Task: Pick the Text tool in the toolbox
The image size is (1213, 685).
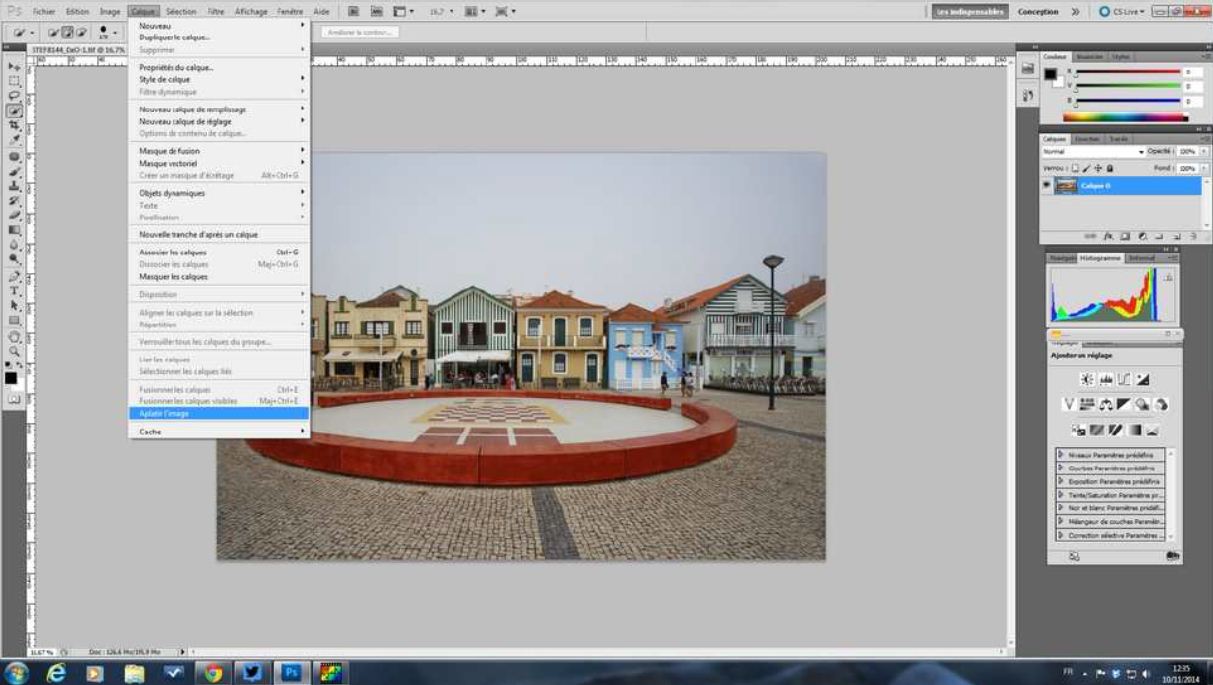Action: click(x=15, y=291)
